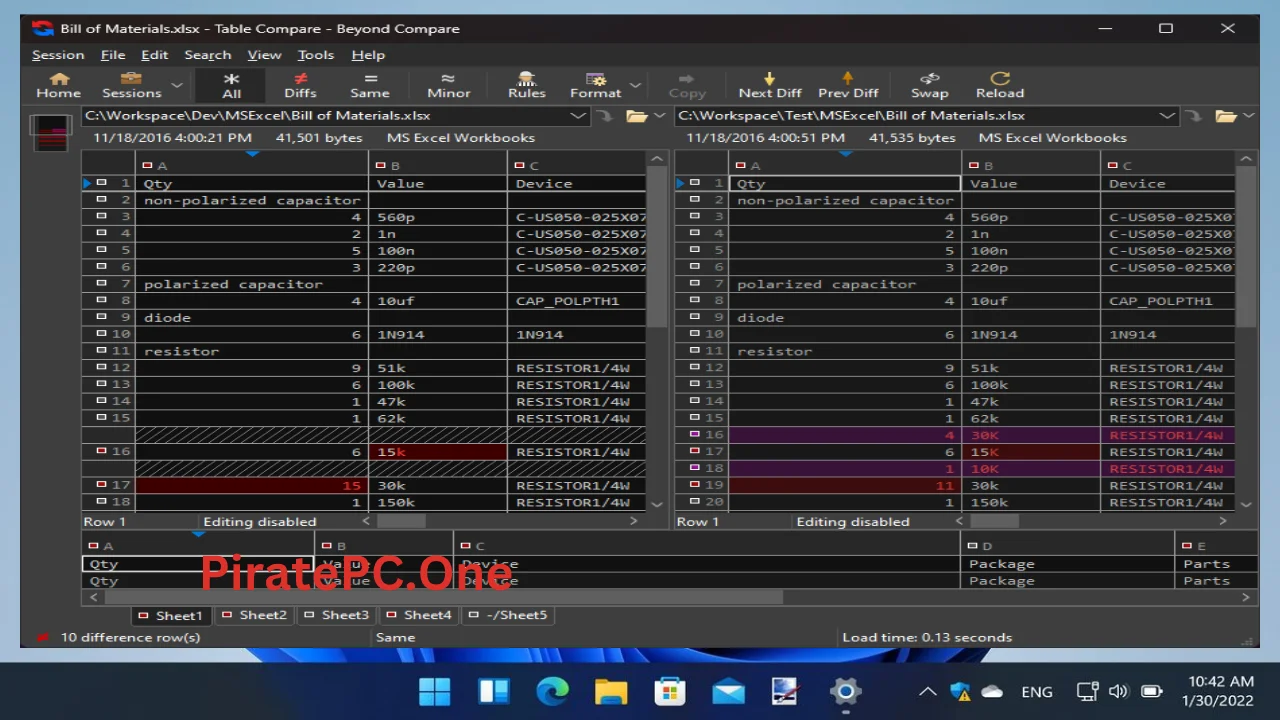This screenshot has height=720, width=1280.
Task: Reload the comparison
Action: [999, 85]
